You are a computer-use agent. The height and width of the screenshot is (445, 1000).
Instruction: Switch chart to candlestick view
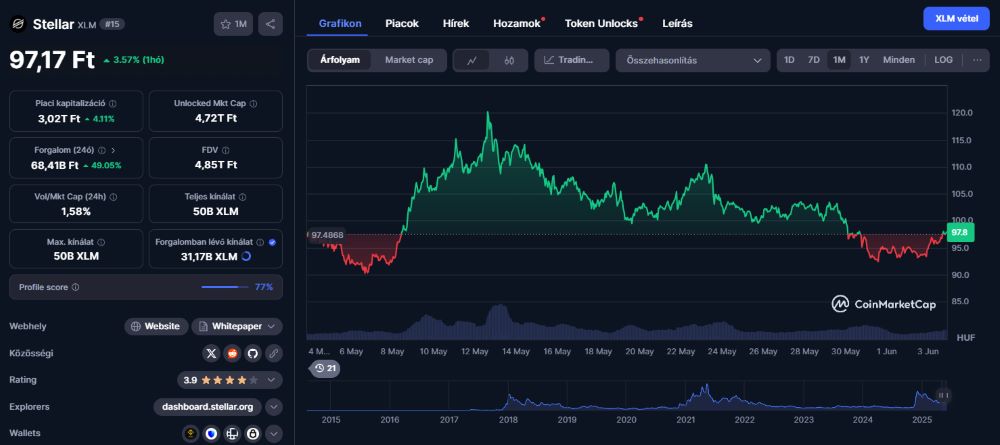[x=509, y=60]
